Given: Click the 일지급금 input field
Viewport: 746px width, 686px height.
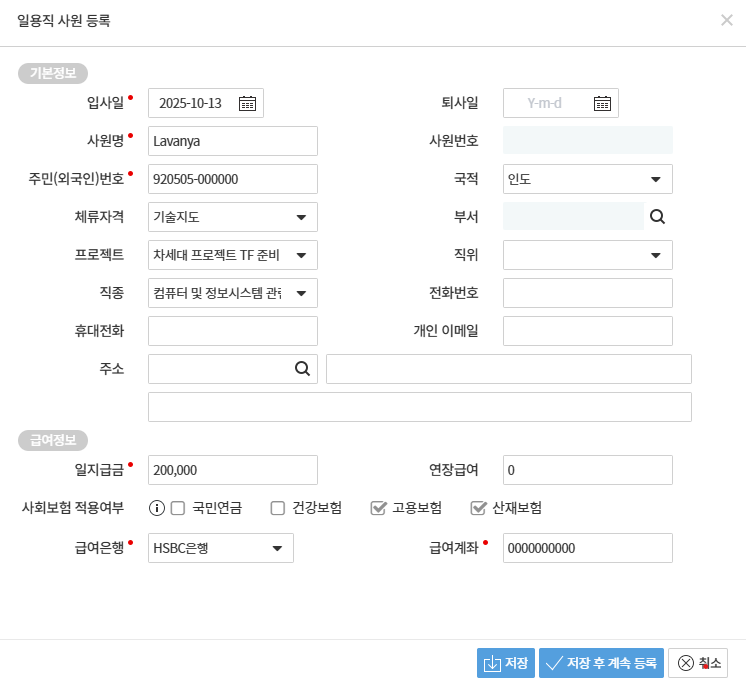Looking at the screenshot, I should click(232, 470).
